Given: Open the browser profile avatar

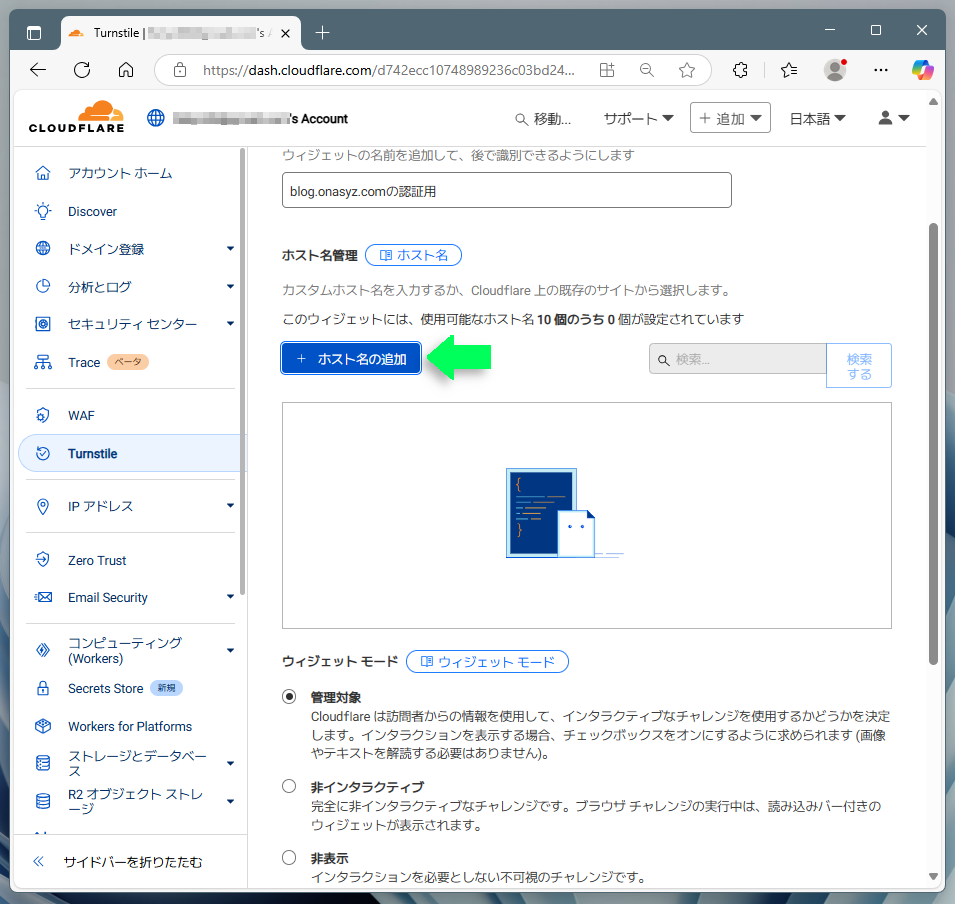Looking at the screenshot, I should pos(835,70).
